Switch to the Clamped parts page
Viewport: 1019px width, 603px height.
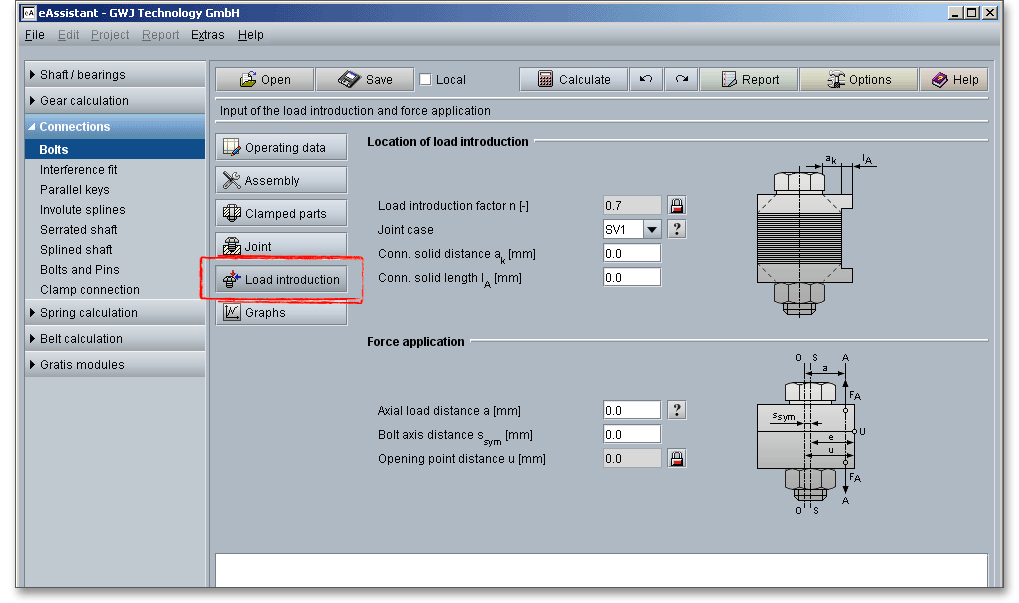[x=282, y=214]
